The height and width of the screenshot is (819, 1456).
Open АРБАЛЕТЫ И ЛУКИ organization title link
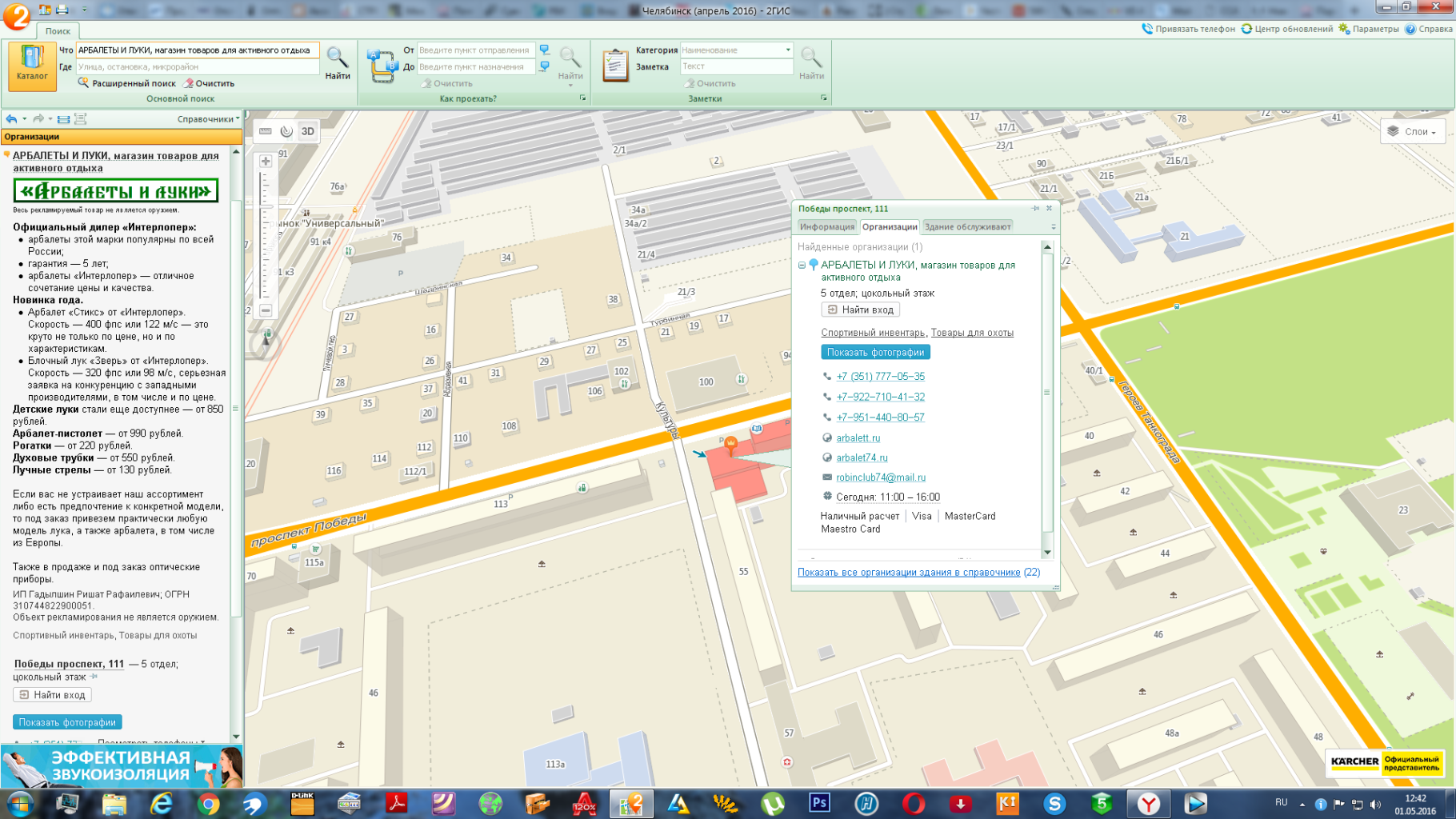point(115,162)
